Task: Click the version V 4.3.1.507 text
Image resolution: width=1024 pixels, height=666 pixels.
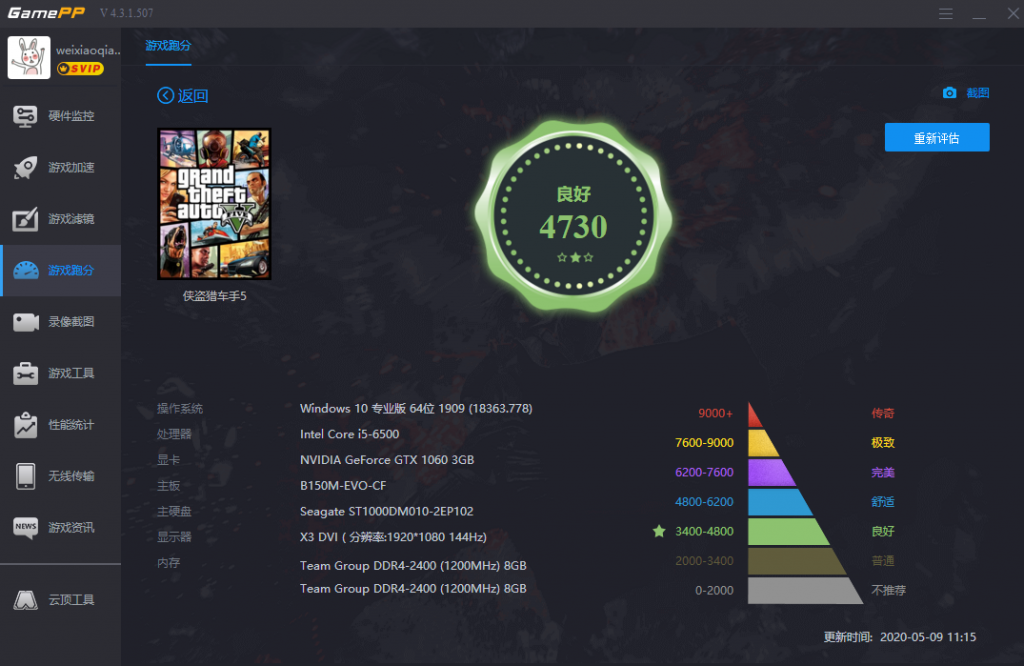Action: 127,13
